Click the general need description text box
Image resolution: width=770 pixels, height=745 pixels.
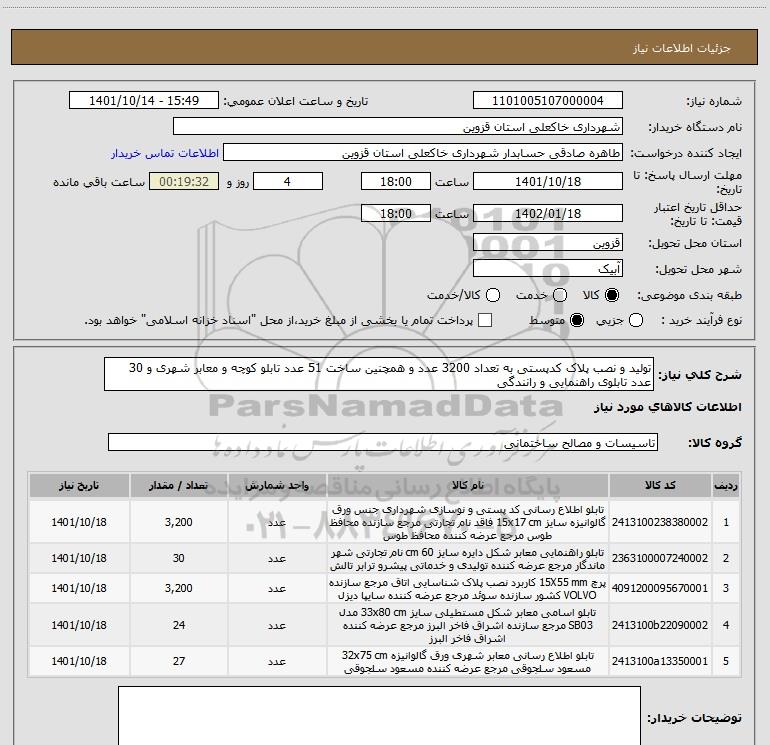pos(379,375)
